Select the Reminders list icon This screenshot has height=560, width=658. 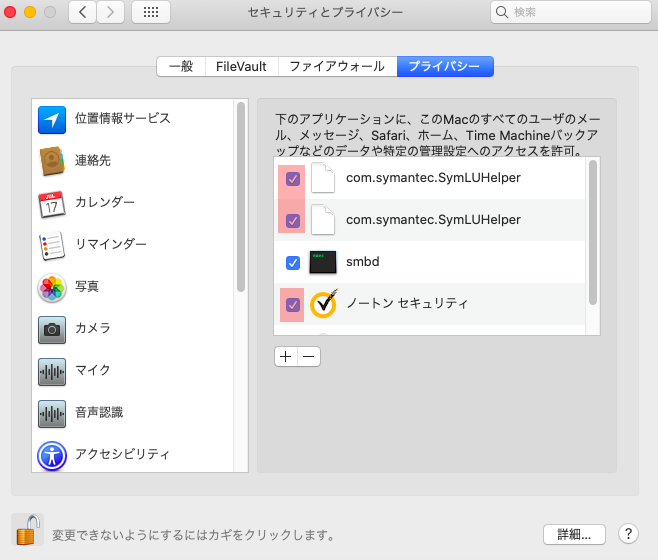(52, 245)
